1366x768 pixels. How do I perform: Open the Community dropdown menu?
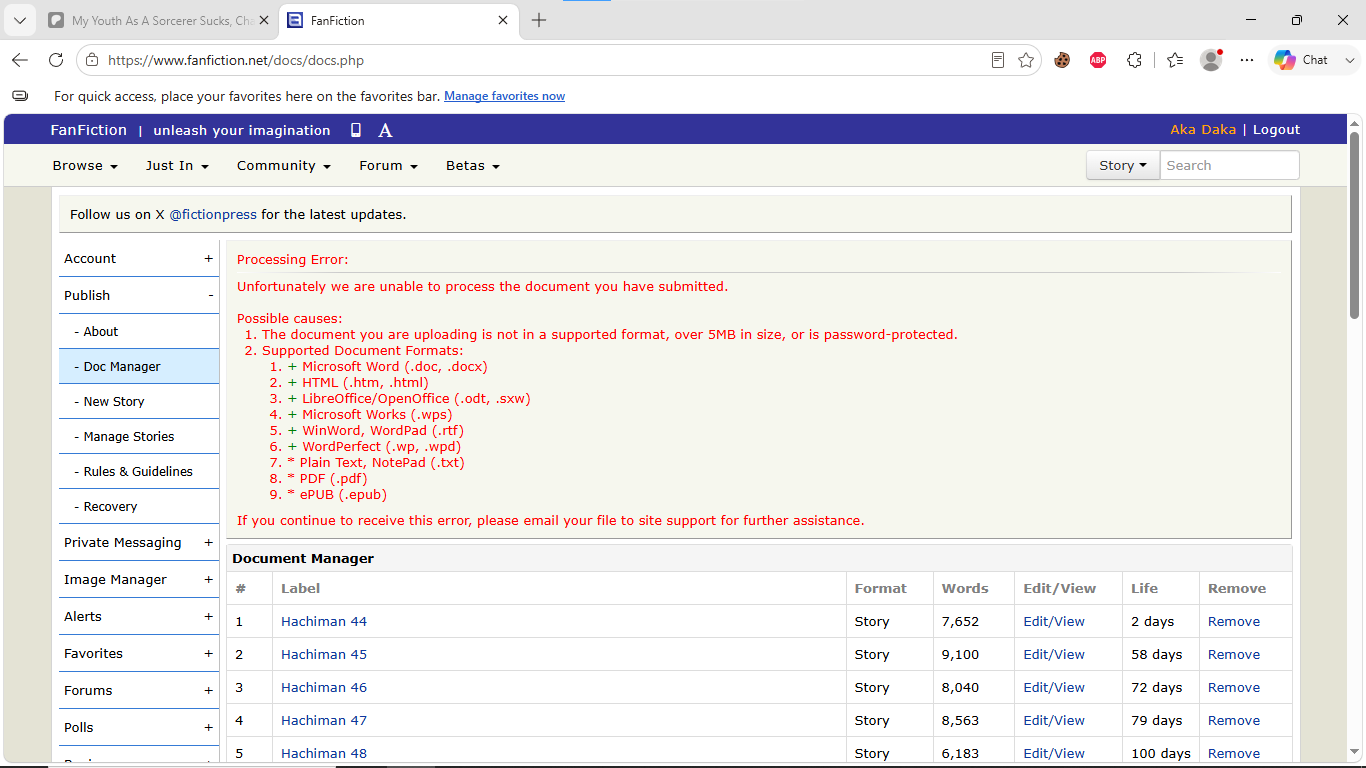(x=284, y=166)
